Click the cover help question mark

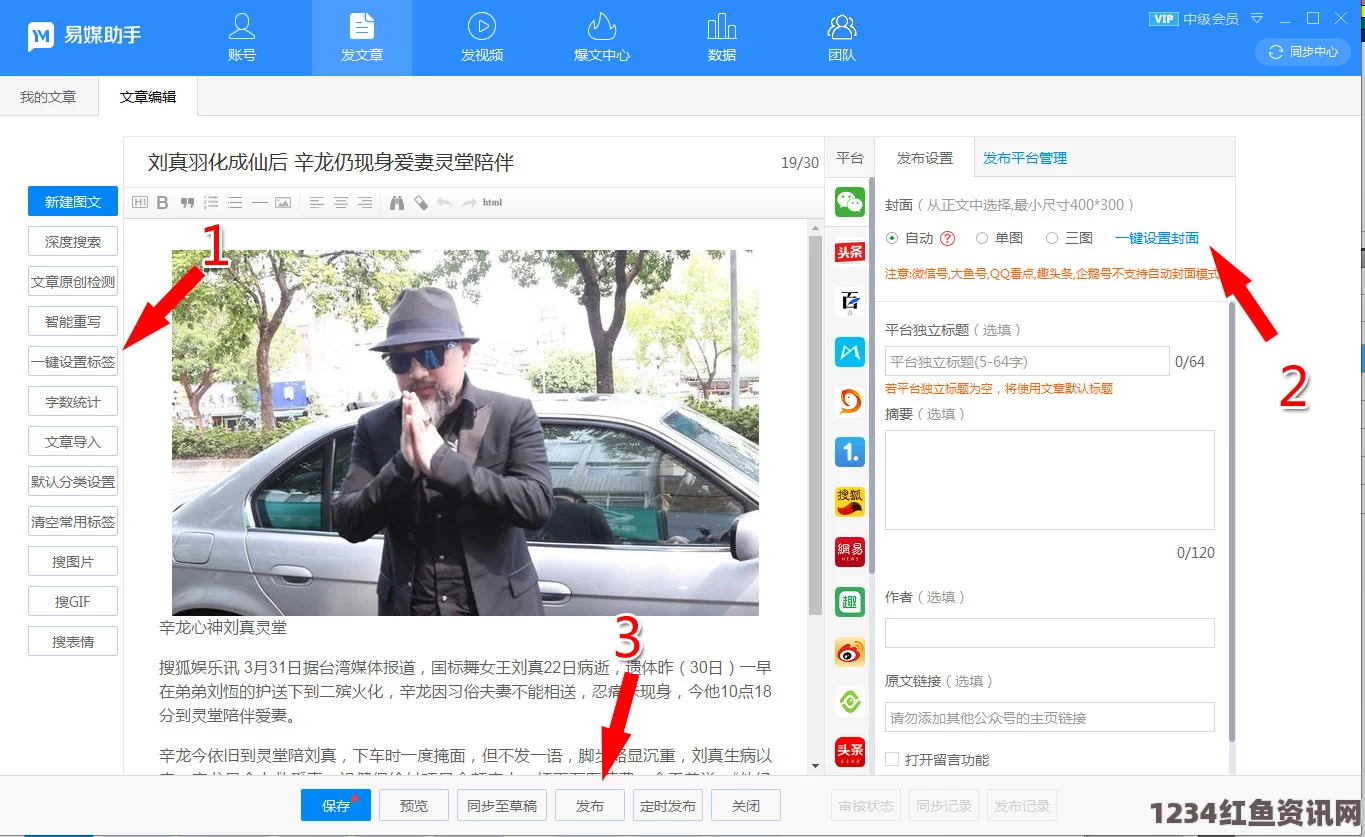pyautogui.click(x=947, y=238)
